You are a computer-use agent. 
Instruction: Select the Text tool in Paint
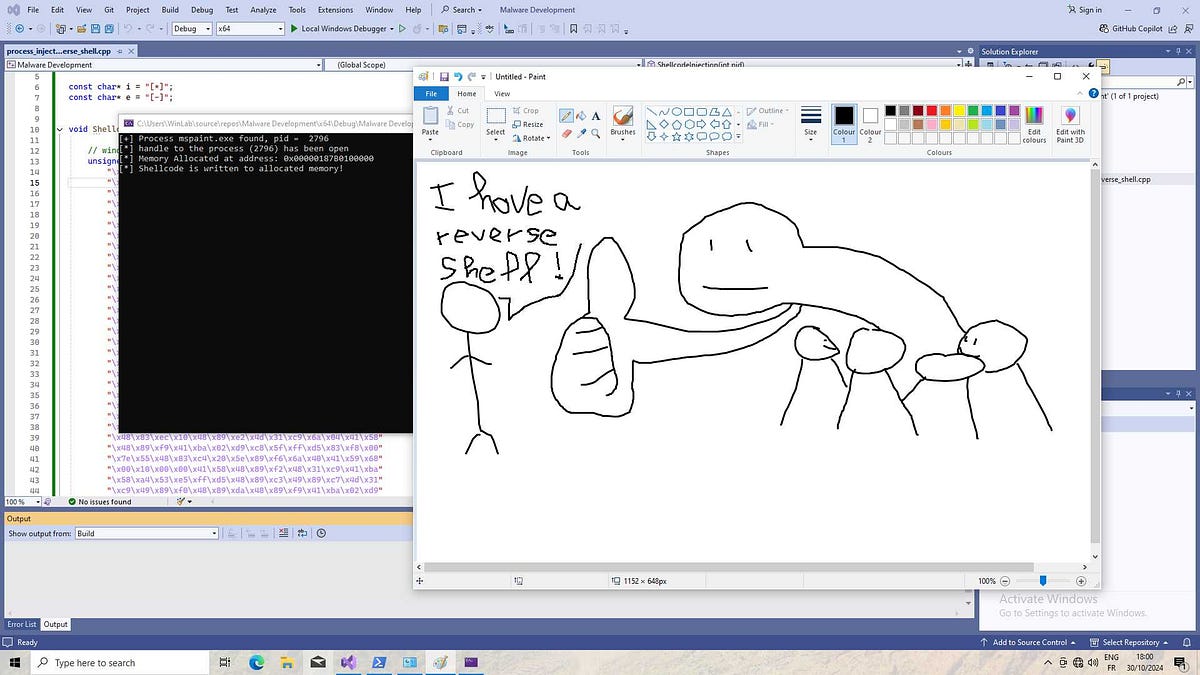[596, 116]
